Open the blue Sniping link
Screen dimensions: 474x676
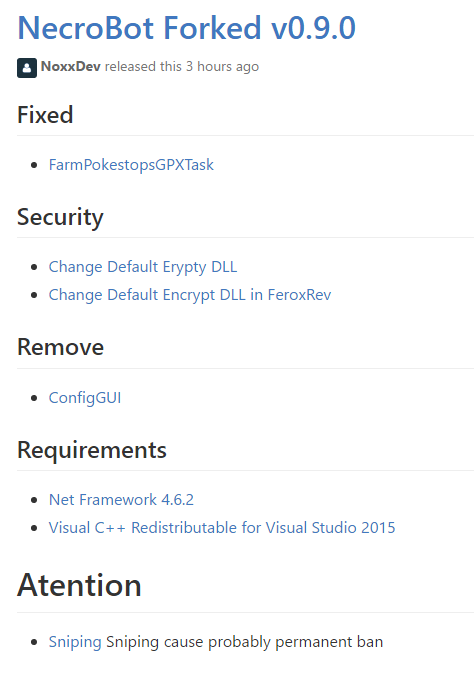click(x=75, y=642)
